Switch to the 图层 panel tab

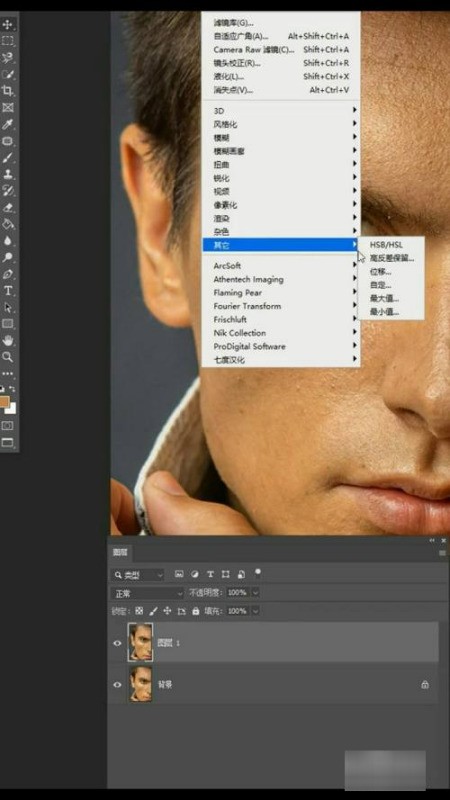120,552
